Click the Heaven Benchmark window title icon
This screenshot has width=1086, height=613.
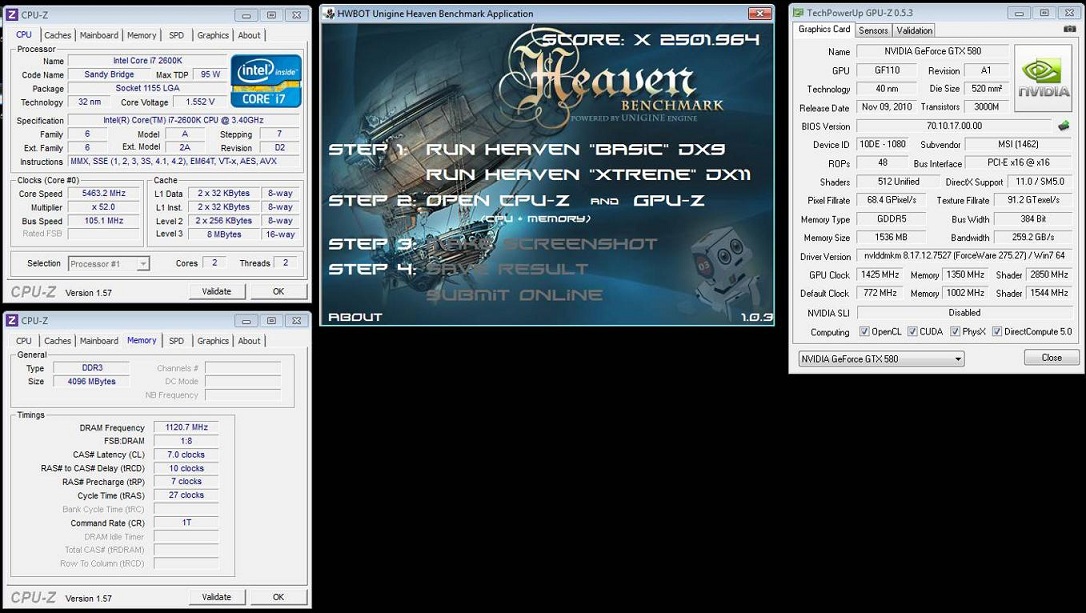point(330,14)
